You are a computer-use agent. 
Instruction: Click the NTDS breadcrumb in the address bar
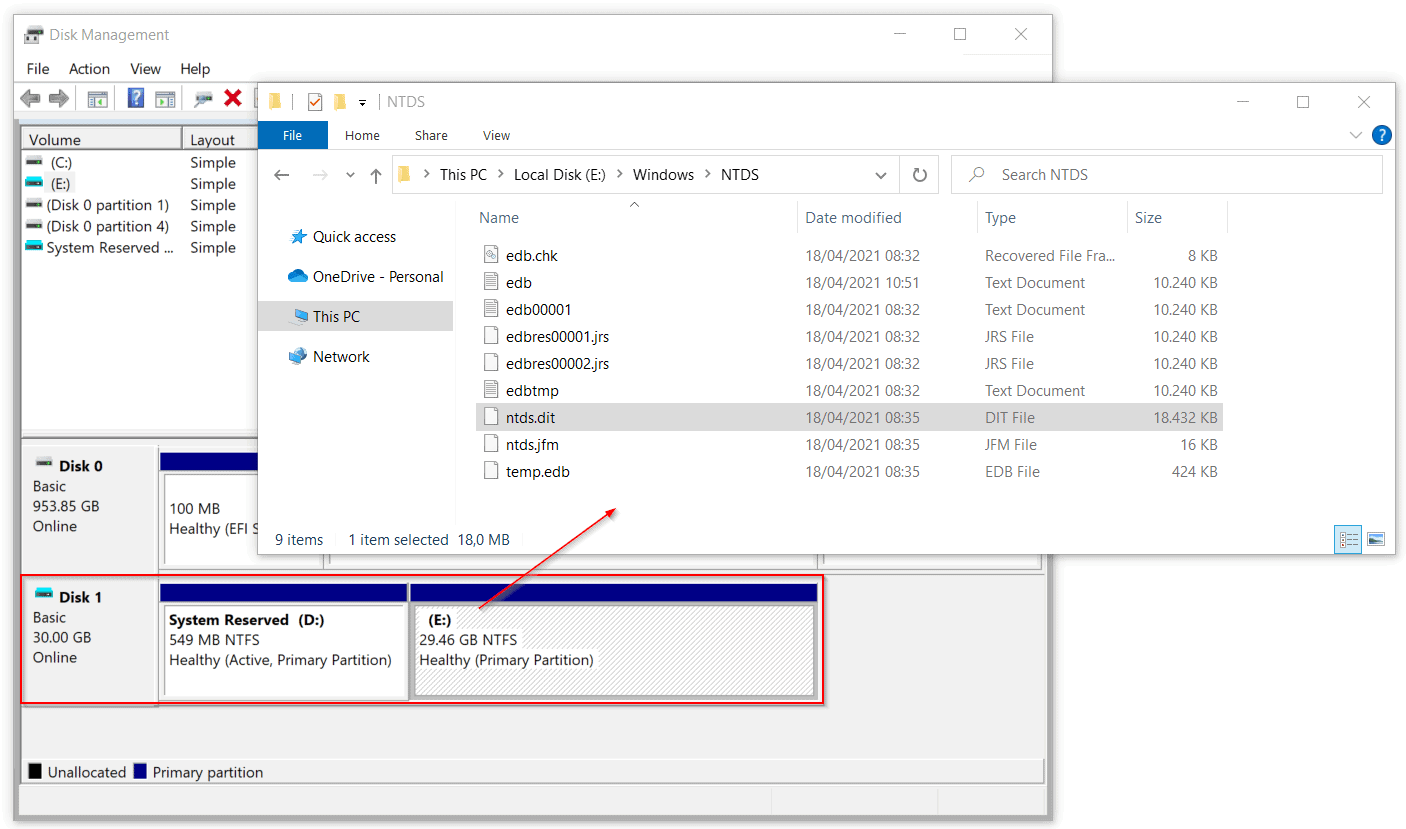[740, 175]
